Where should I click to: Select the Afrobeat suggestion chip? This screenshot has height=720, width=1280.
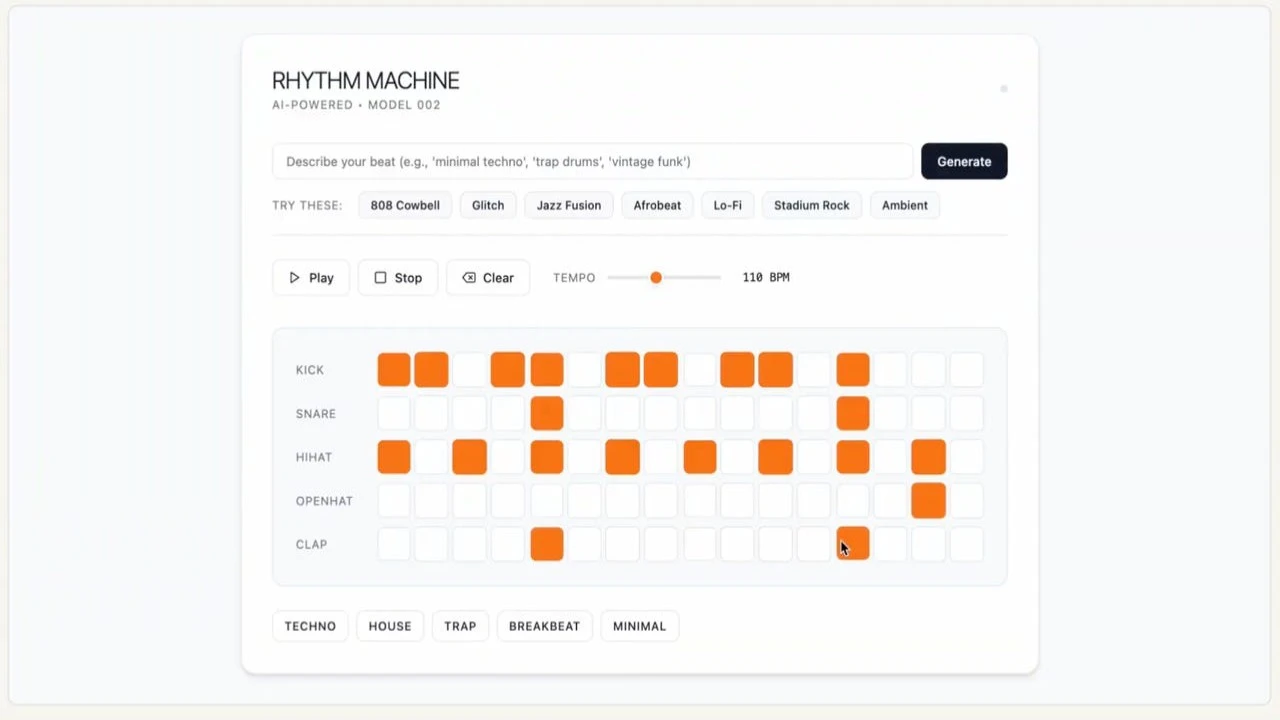(x=657, y=205)
